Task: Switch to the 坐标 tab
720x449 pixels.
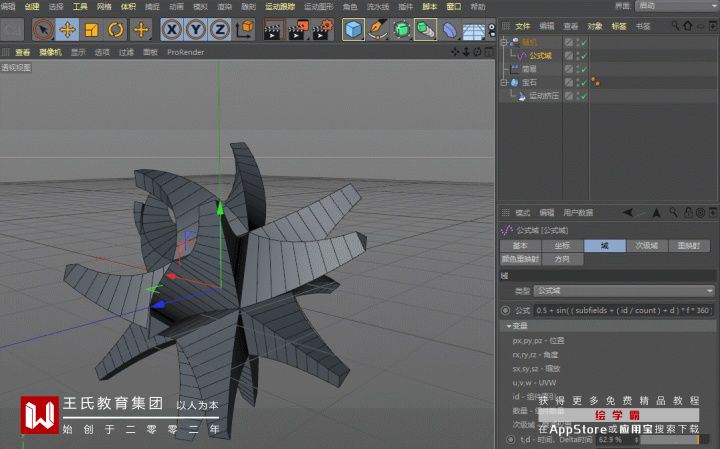Action: [x=562, y=246]
